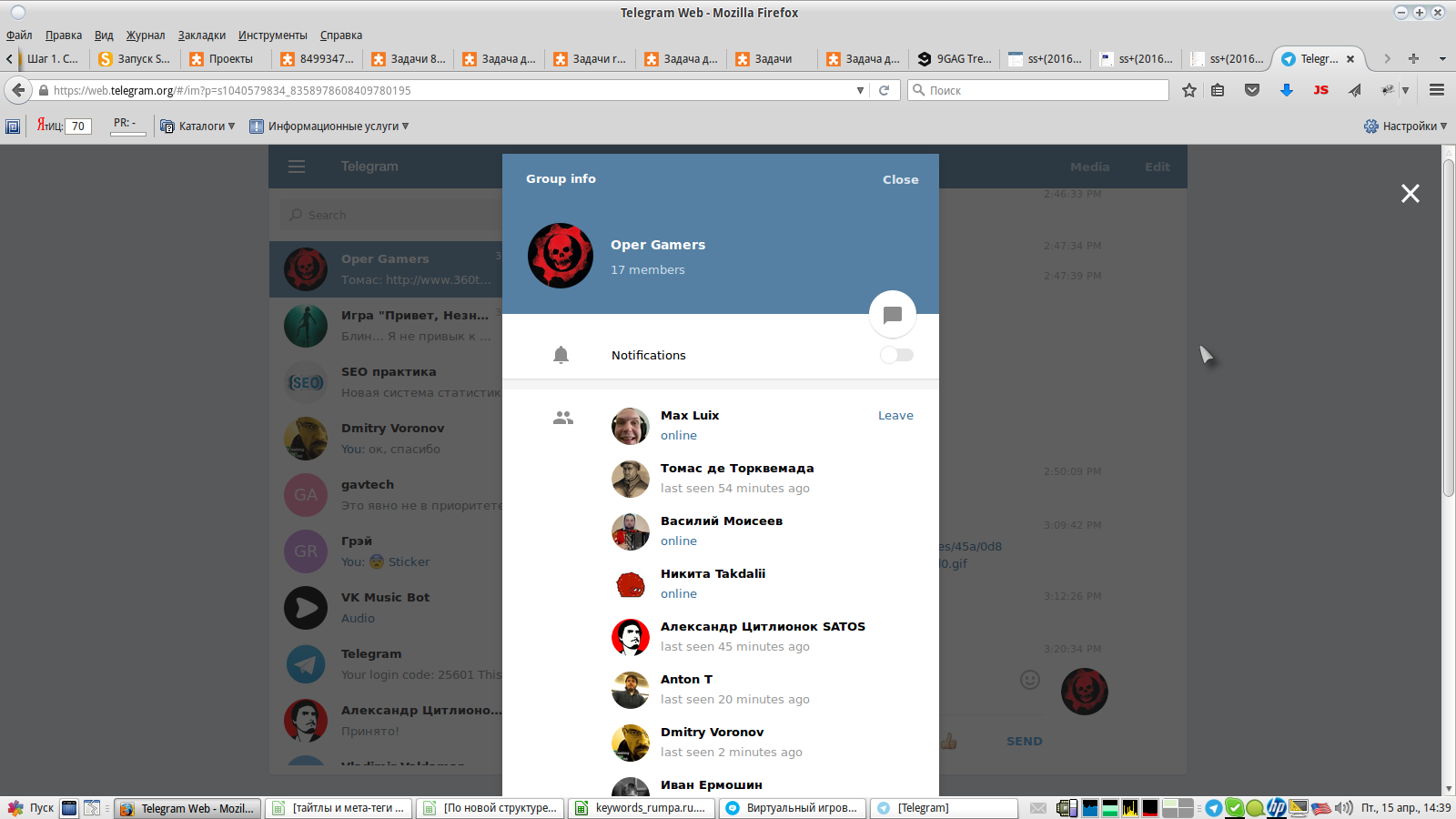The image size is (1456, 819).
Task: Open the emoji smiley picker icon
Action: (1030, 680)
